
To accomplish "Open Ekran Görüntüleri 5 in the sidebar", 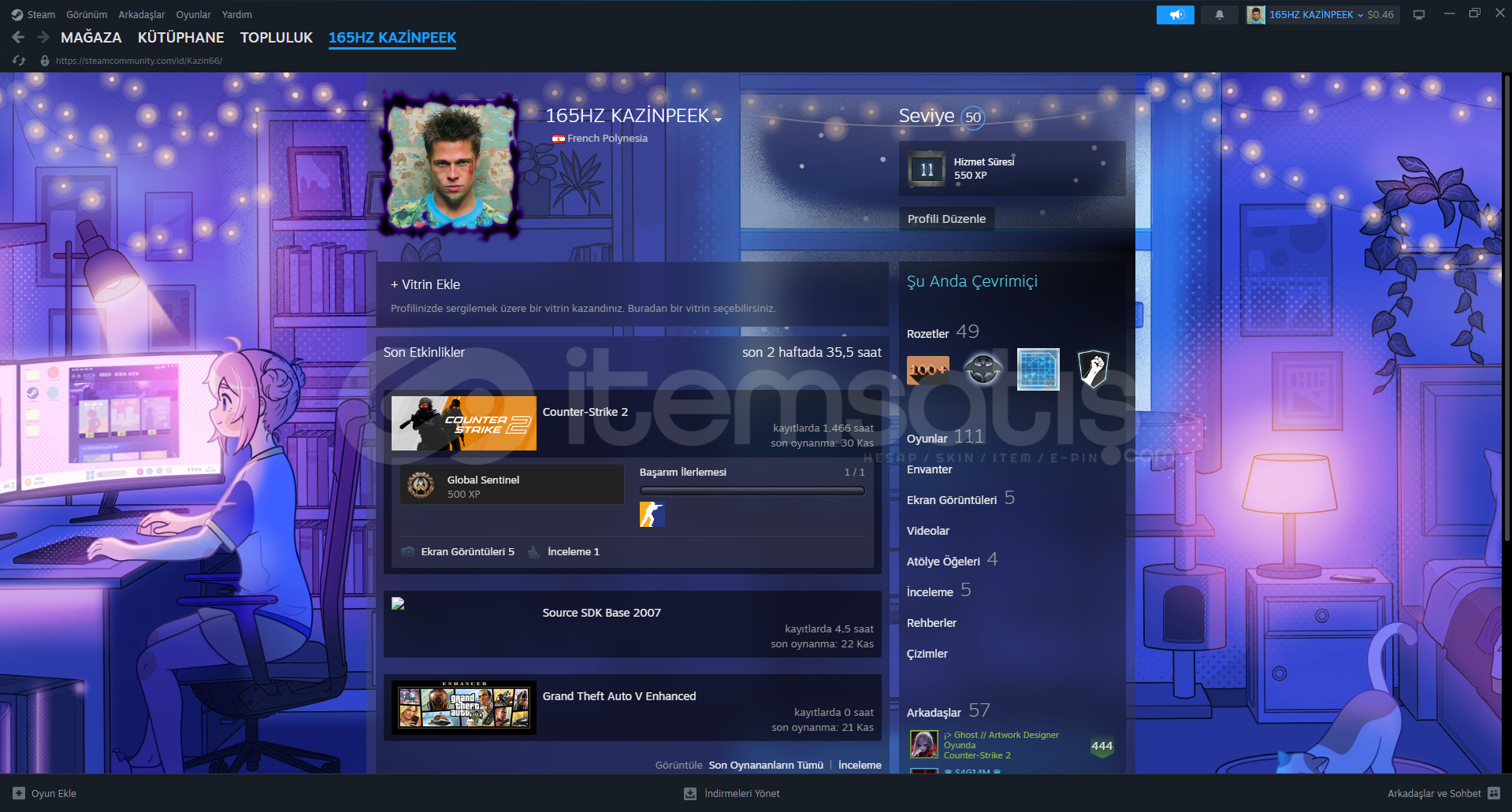I will pyautogui.click(x=960, y=499).
